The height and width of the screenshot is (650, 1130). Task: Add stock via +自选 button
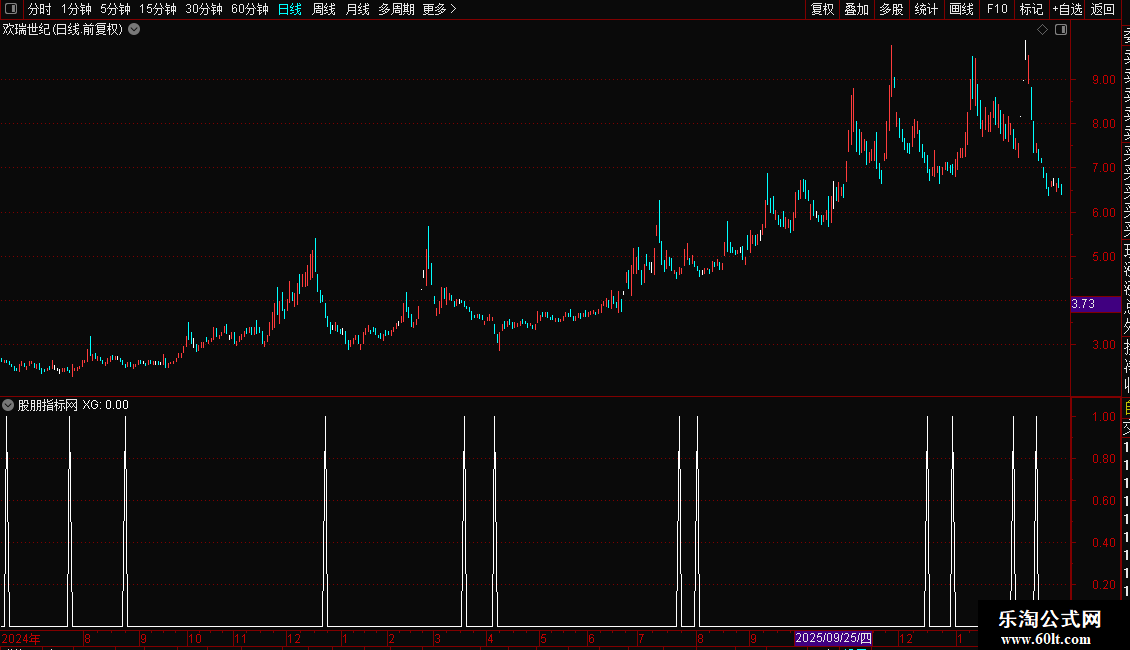(x=1067, y=9)
